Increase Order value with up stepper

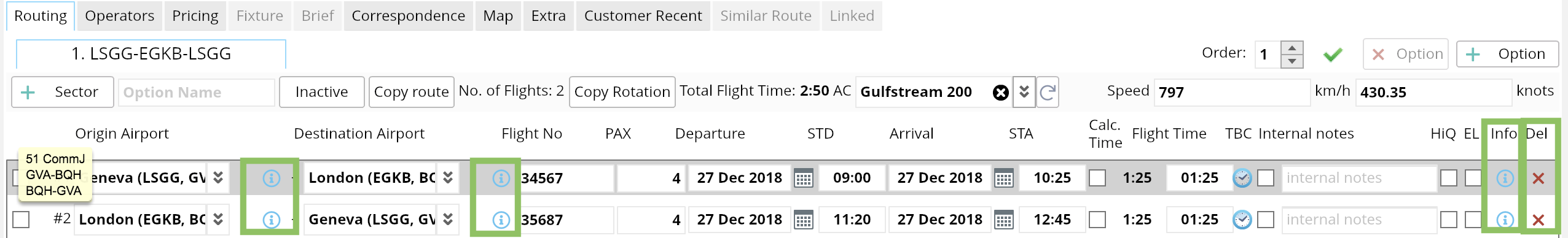point(1292,48)
